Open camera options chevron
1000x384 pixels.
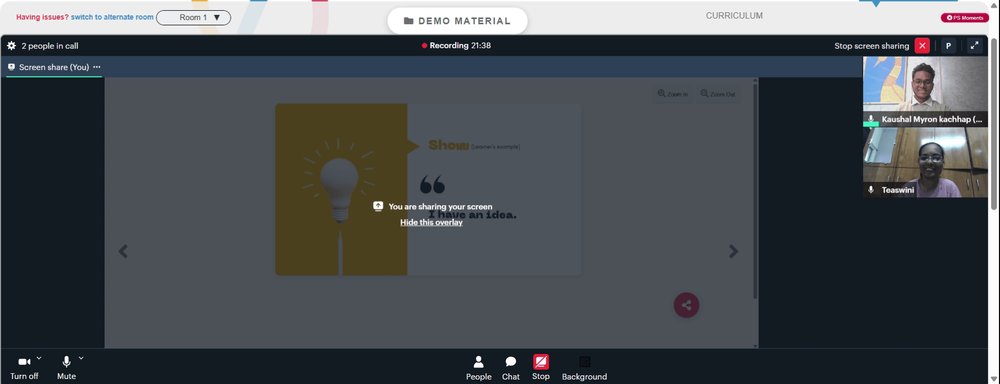tap(39, 358)
